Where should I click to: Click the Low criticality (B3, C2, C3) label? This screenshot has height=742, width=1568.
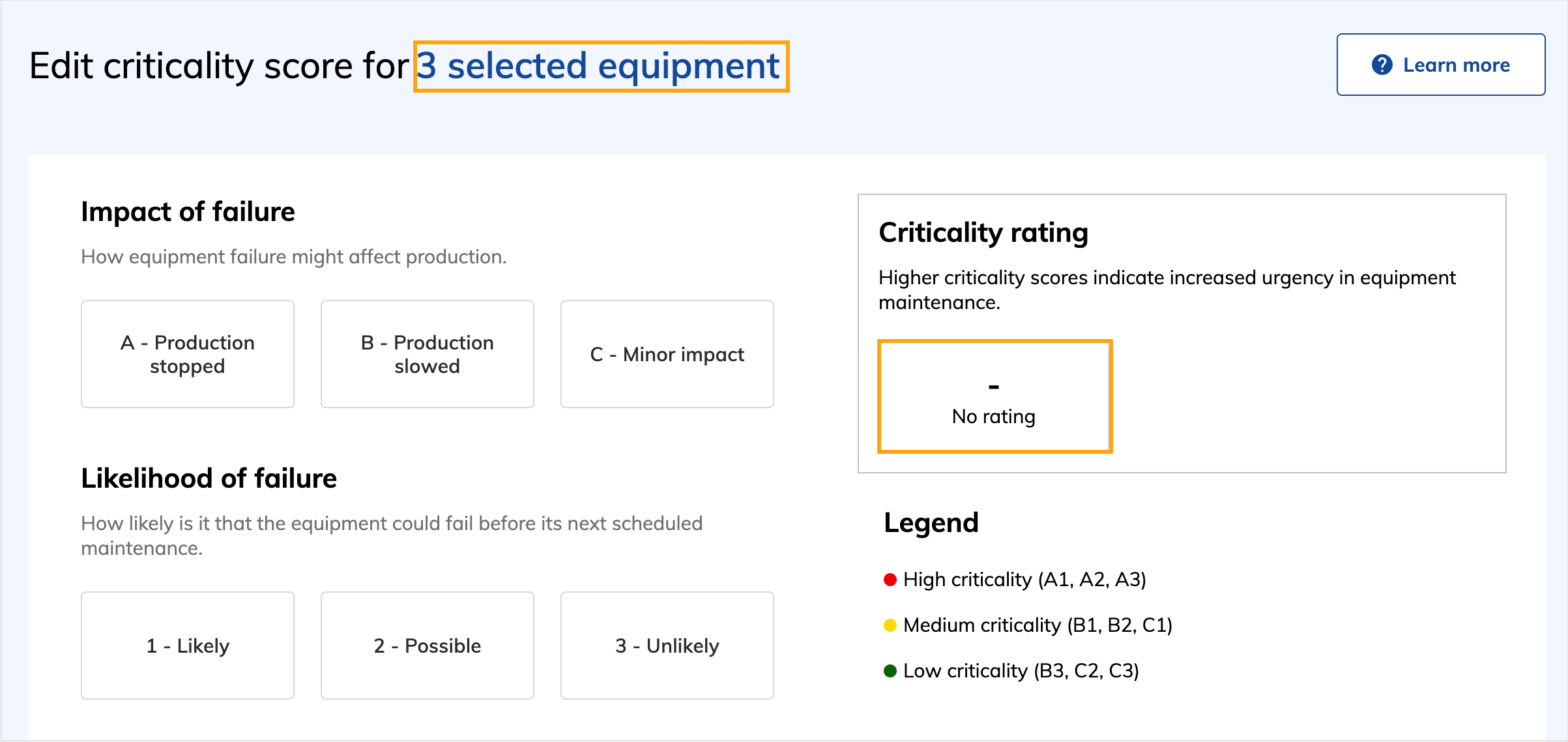pyautogui.click(x=1021, y=671)
